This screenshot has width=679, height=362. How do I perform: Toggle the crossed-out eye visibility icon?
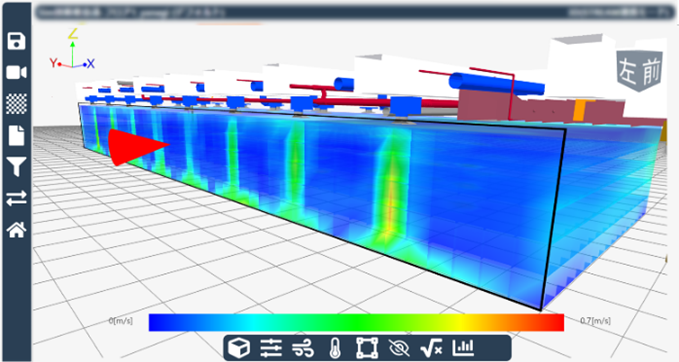(399, 348)
